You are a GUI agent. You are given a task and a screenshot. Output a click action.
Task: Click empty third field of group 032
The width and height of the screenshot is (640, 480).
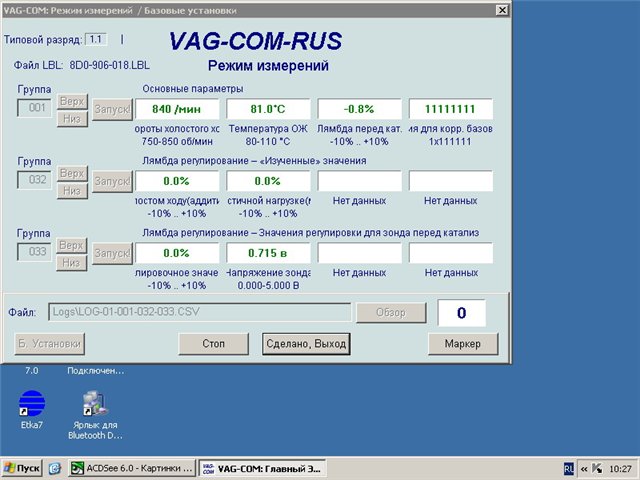(x=360, y=181)
